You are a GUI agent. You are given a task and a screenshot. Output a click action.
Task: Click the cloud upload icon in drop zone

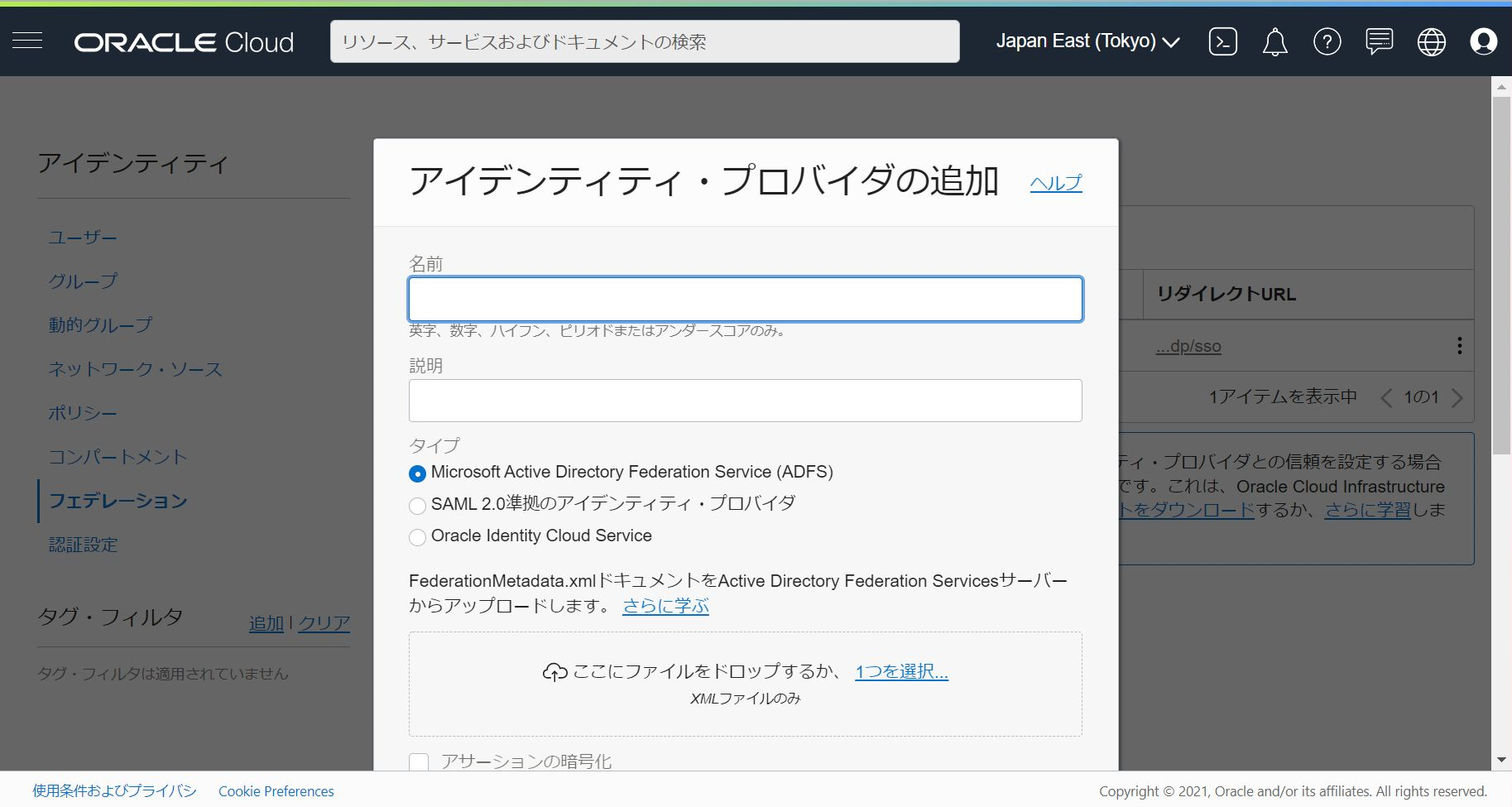[x=554, y=672]
